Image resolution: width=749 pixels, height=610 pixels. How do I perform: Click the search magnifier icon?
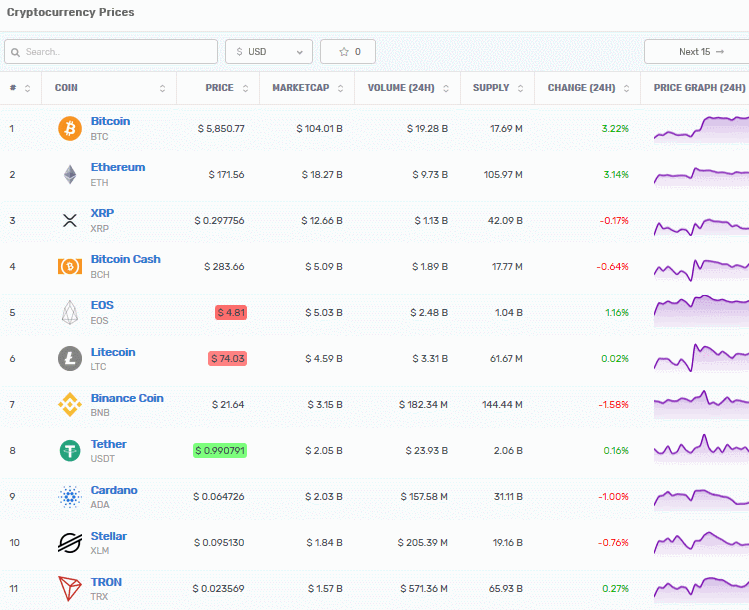click(15, 52)
